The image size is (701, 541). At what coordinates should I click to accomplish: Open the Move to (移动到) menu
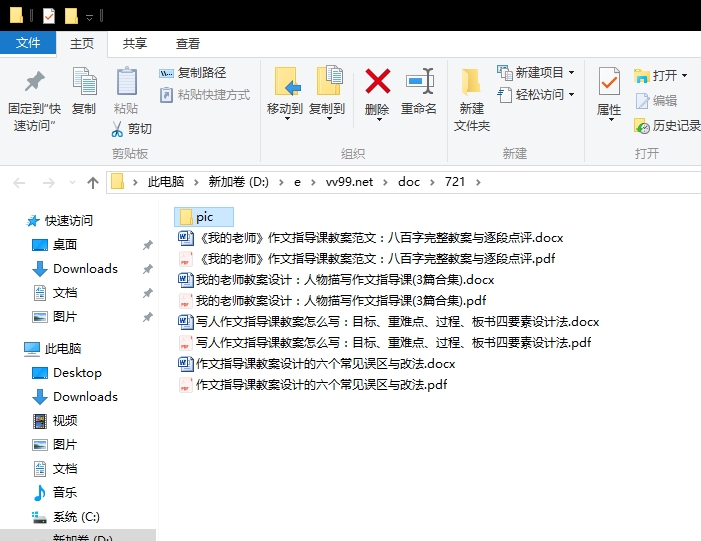point(285,95)
